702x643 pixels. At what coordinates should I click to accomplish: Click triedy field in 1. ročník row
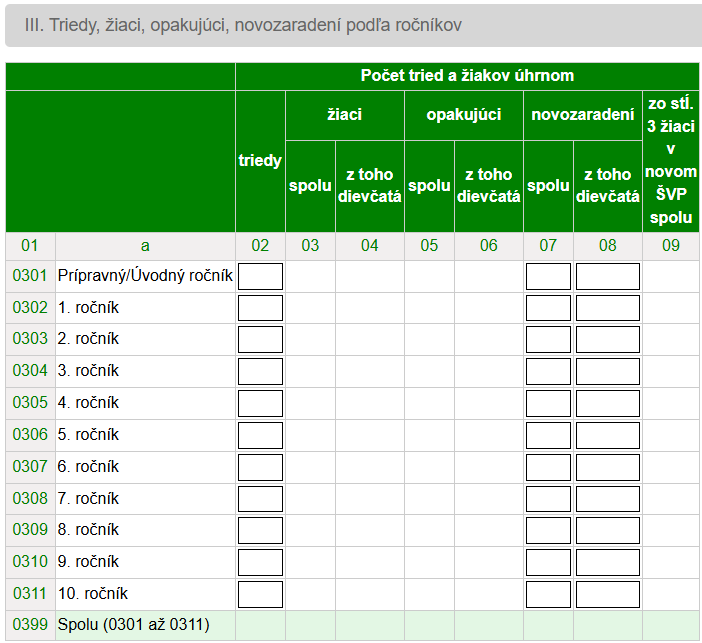260,308
